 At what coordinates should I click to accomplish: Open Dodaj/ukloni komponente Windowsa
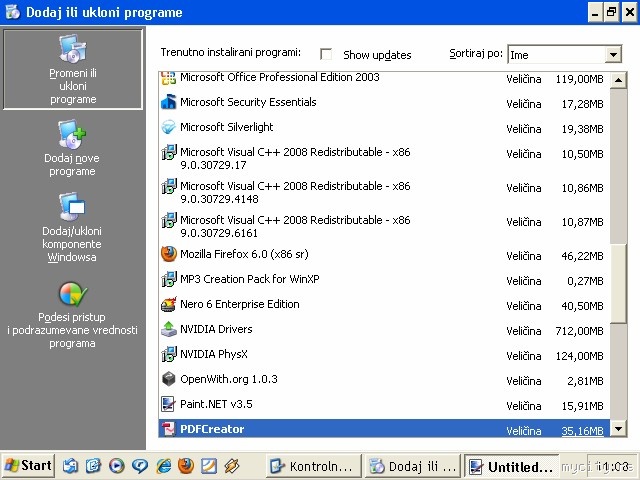click(x=72, y=228)
